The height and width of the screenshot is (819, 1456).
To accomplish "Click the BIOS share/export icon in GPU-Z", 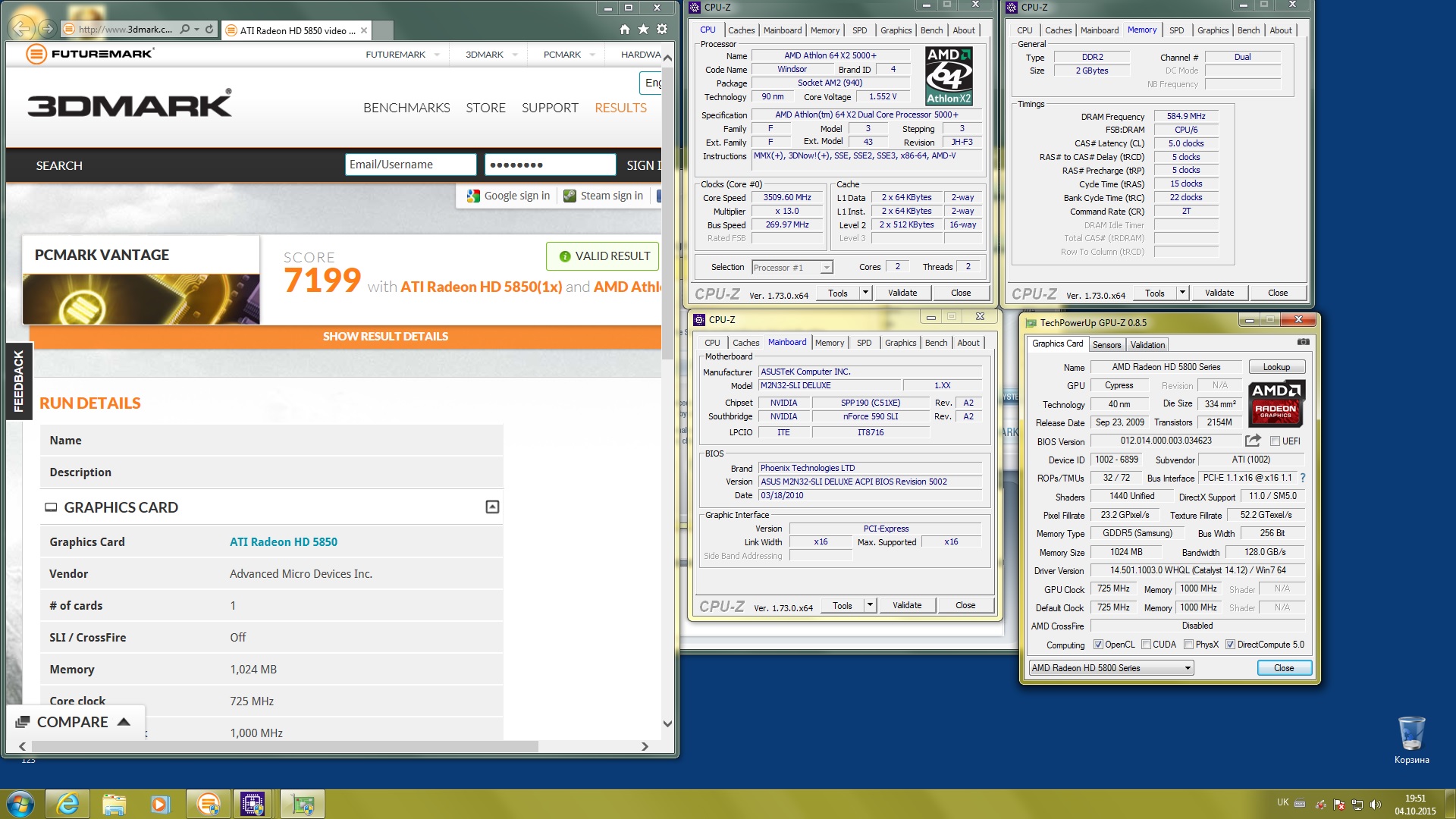I will (x=1253, y=441).
